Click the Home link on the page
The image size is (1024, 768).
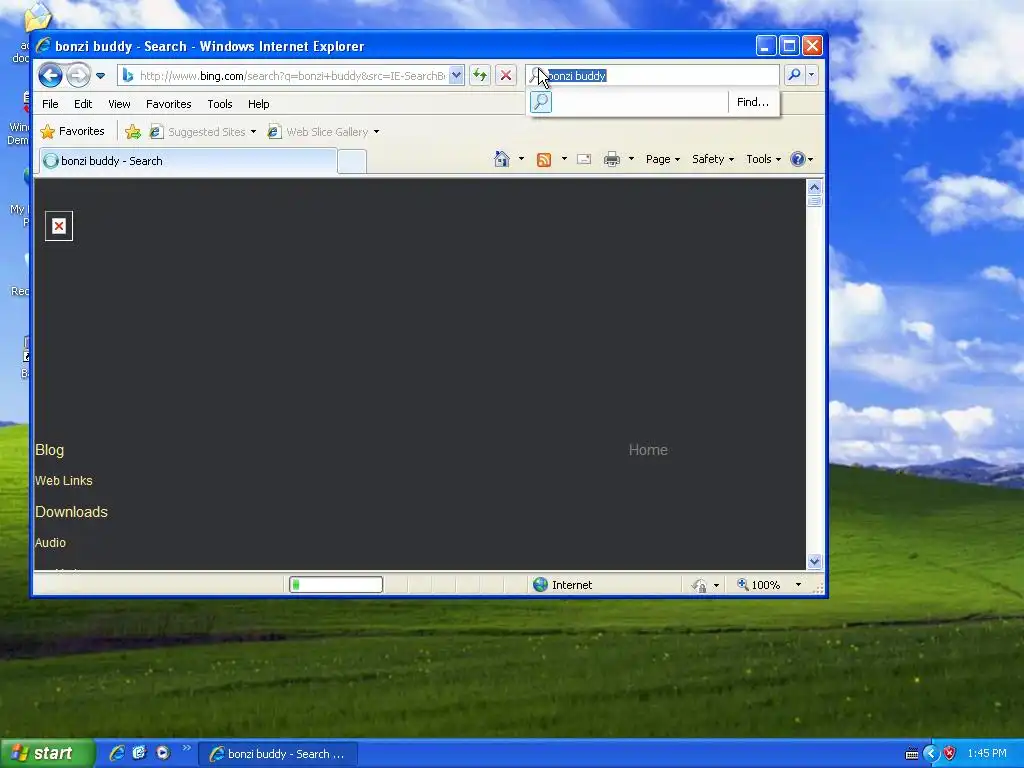pyautogui.click(x=648, y=450)
